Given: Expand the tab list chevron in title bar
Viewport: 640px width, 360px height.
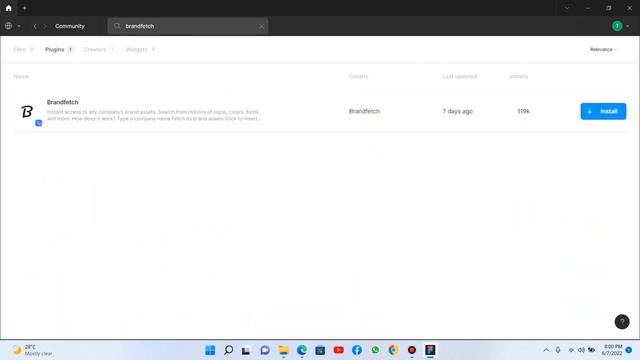Looking at the screenshot, I should [567, 8].
